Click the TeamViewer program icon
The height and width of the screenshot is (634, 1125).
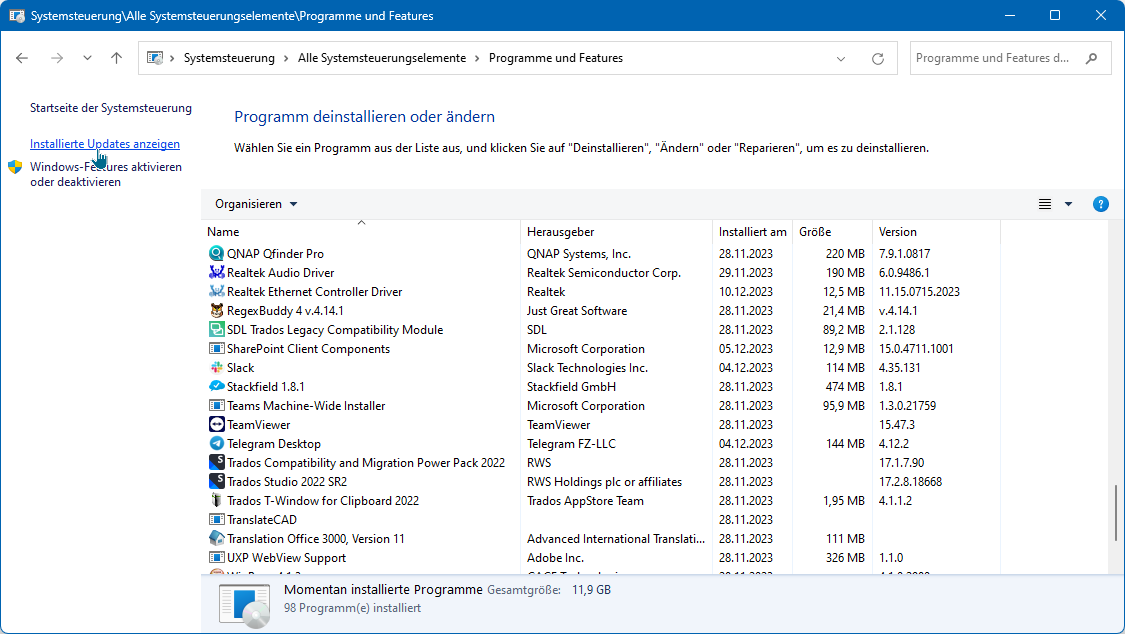tap(216, 425)
